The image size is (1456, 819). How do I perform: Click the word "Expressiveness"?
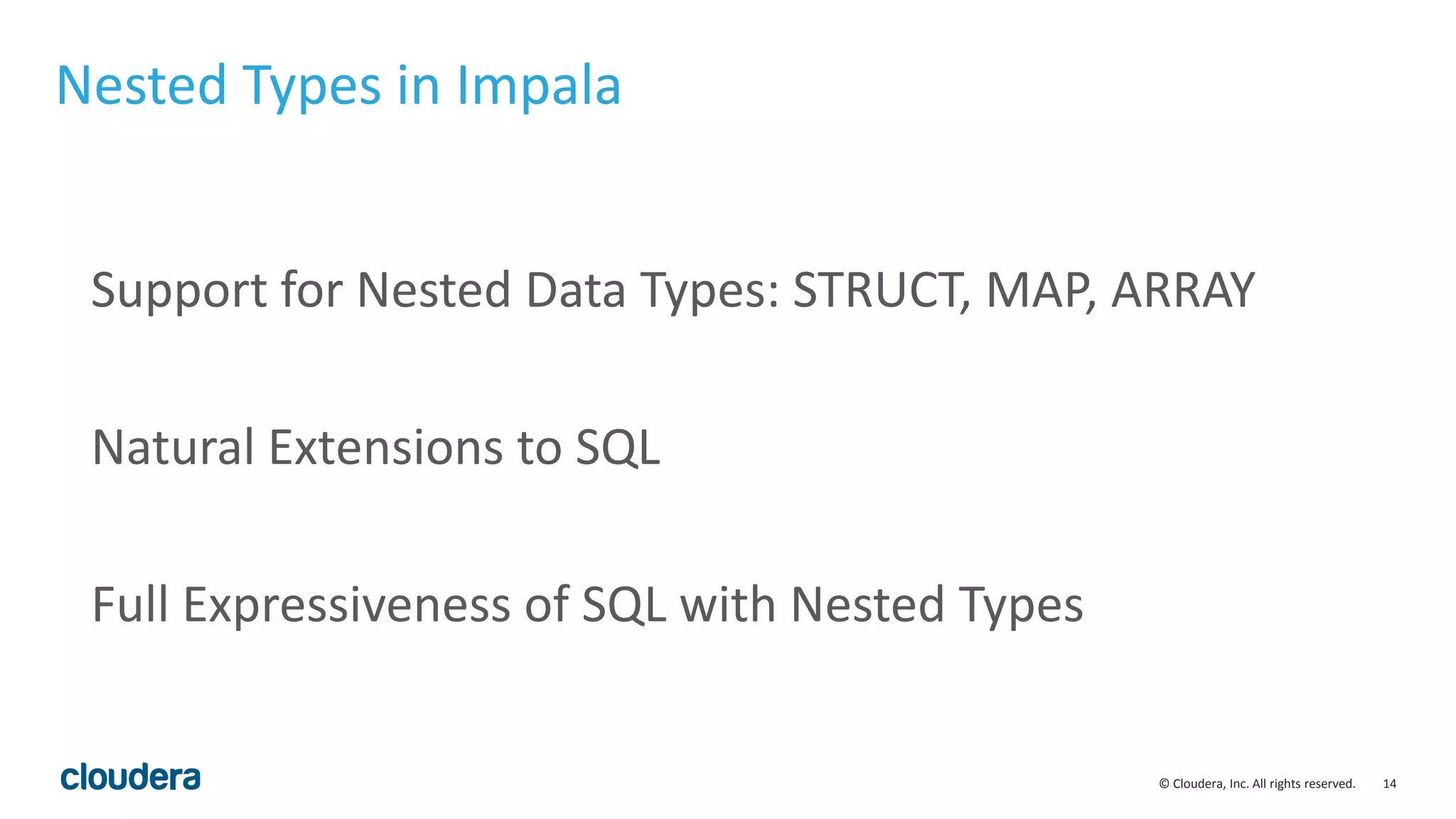[347, 606]
